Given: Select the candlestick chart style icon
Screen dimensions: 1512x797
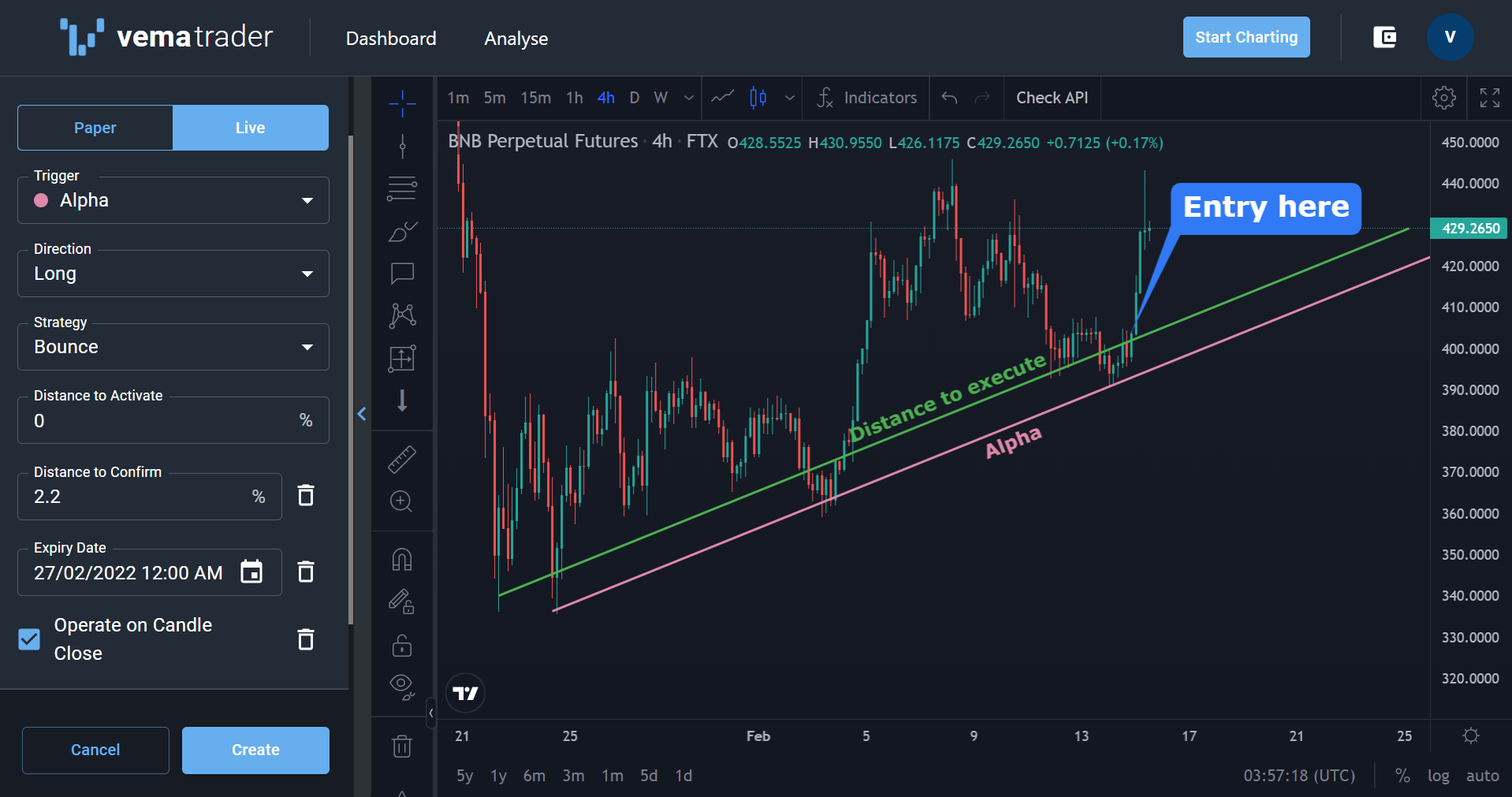Looking at the screenshot, I should (x=758, y=98).
